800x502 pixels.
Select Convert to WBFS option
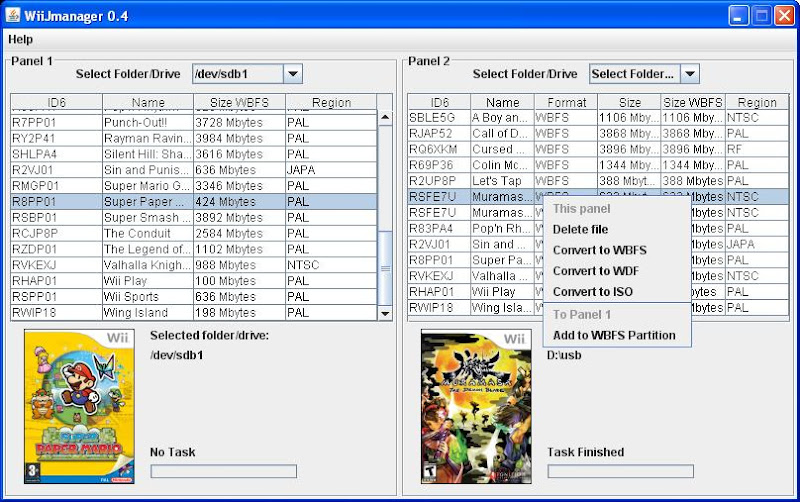pos(599,250)
